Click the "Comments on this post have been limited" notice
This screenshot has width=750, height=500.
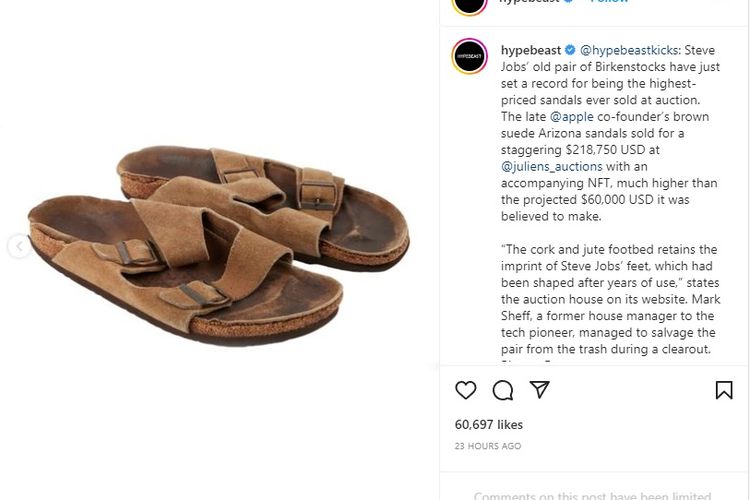(592, 495)
